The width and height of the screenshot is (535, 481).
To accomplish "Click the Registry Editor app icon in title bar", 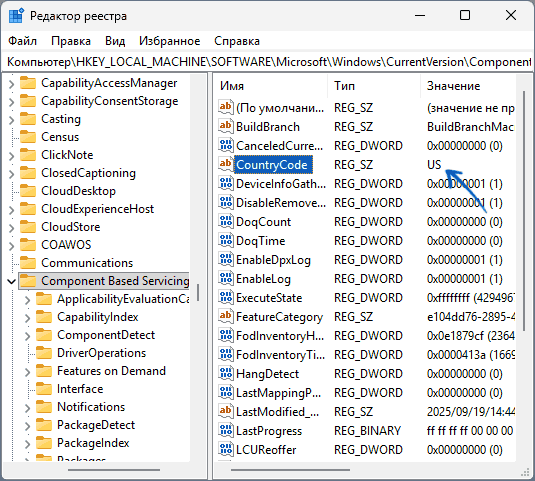I will (x=16, y=16).
